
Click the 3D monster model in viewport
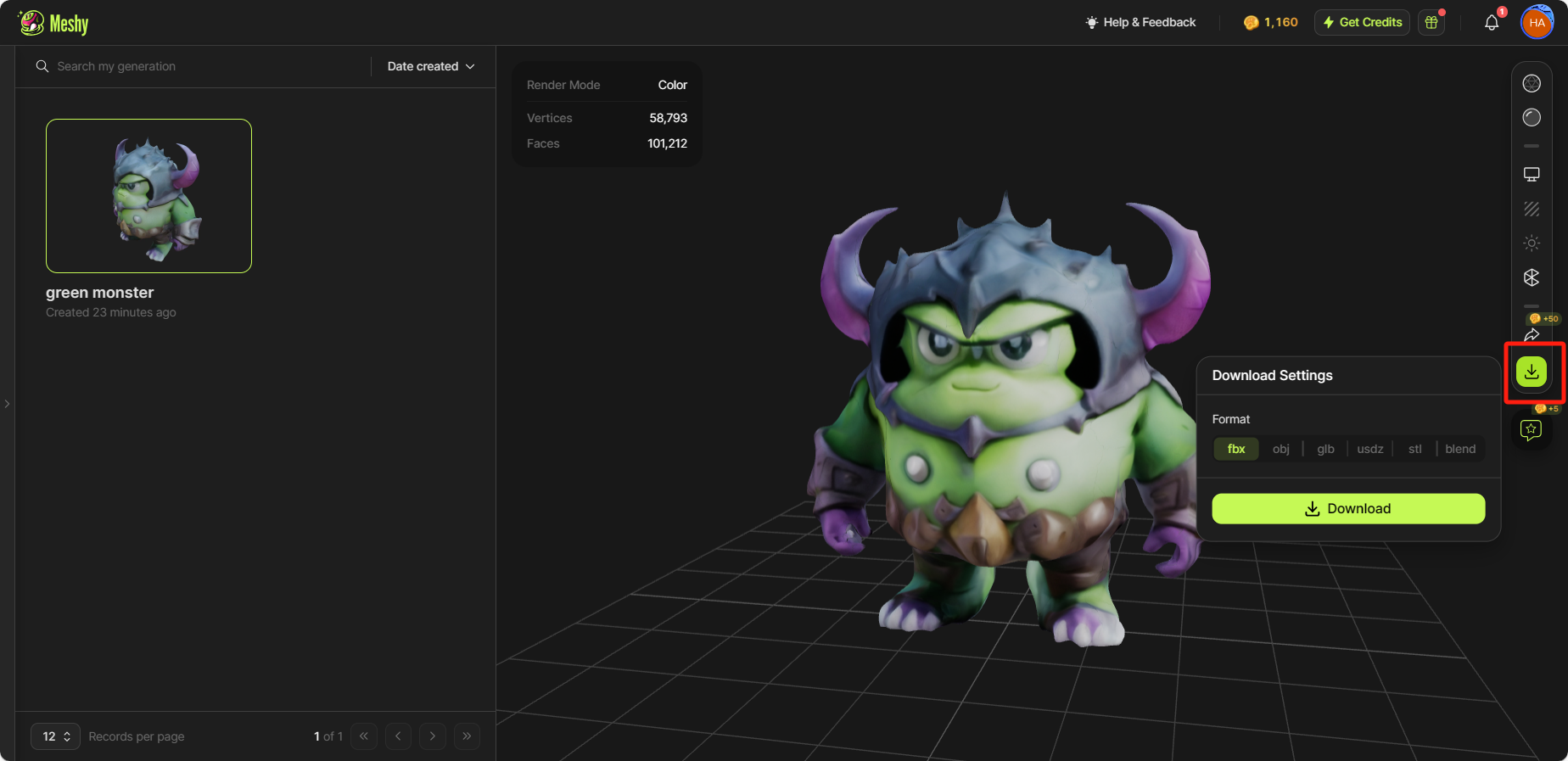(x=1010, y=420)
